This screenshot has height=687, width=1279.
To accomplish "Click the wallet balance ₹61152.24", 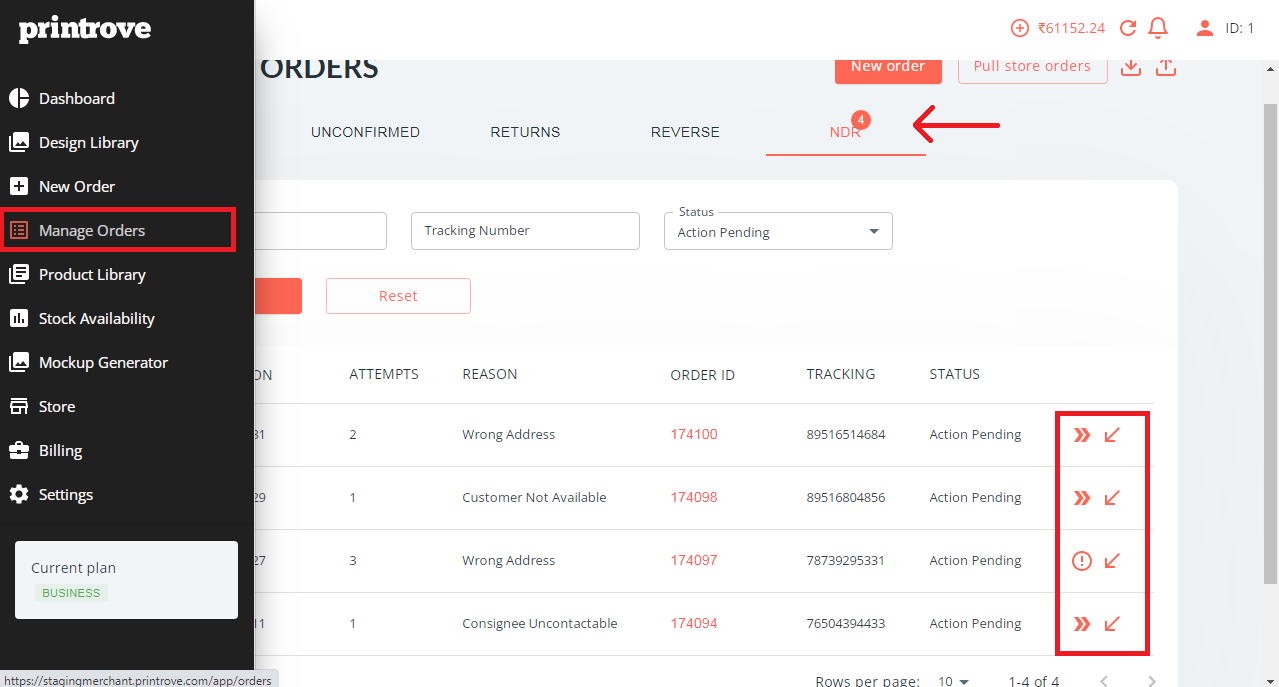I will 1071,28.
